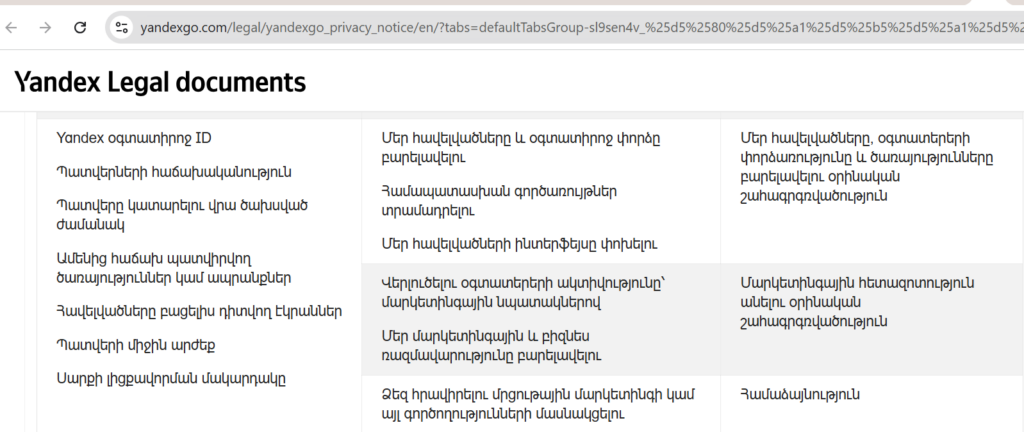Click 'Սարքի լիցքավորման մակարդակը' entry
Viewport: 1024px width, 432px height.
[x=172, y=379]
